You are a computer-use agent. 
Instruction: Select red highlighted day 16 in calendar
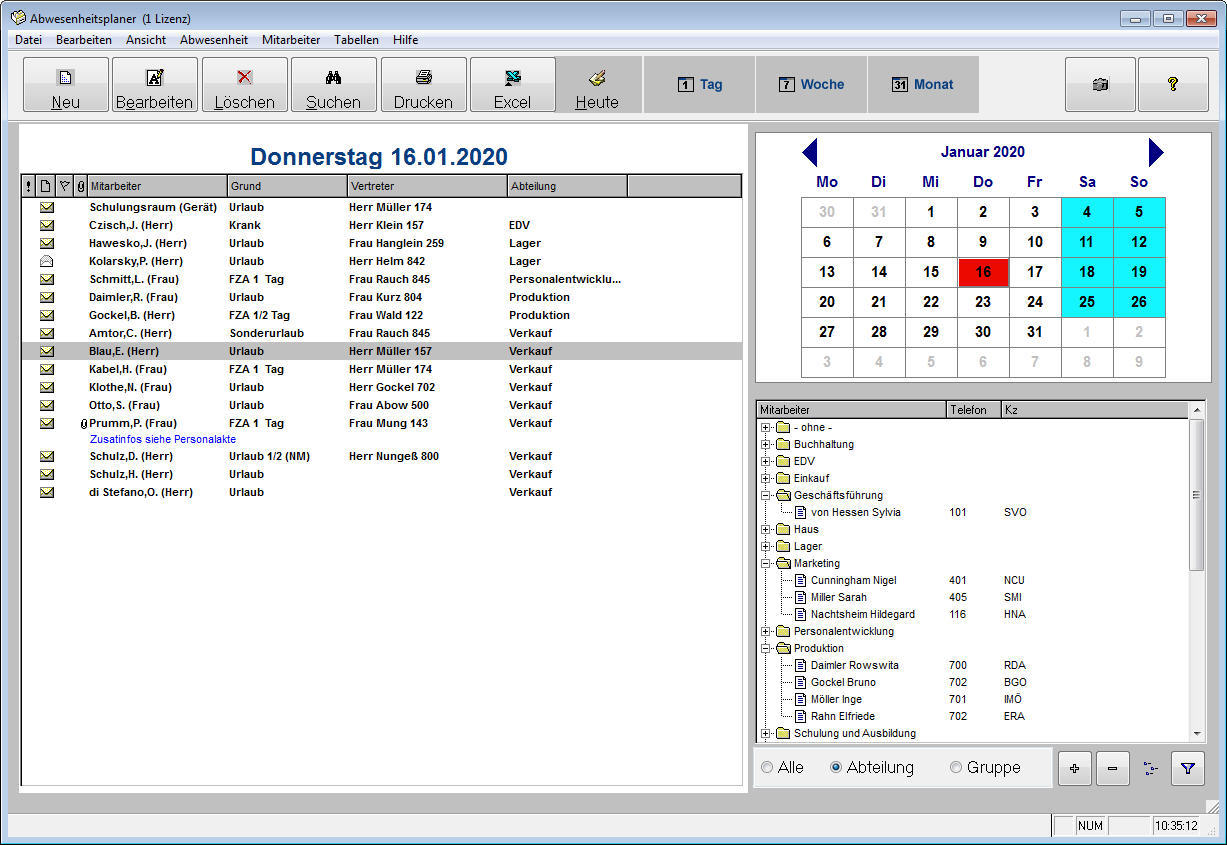(x=983, y=272)
